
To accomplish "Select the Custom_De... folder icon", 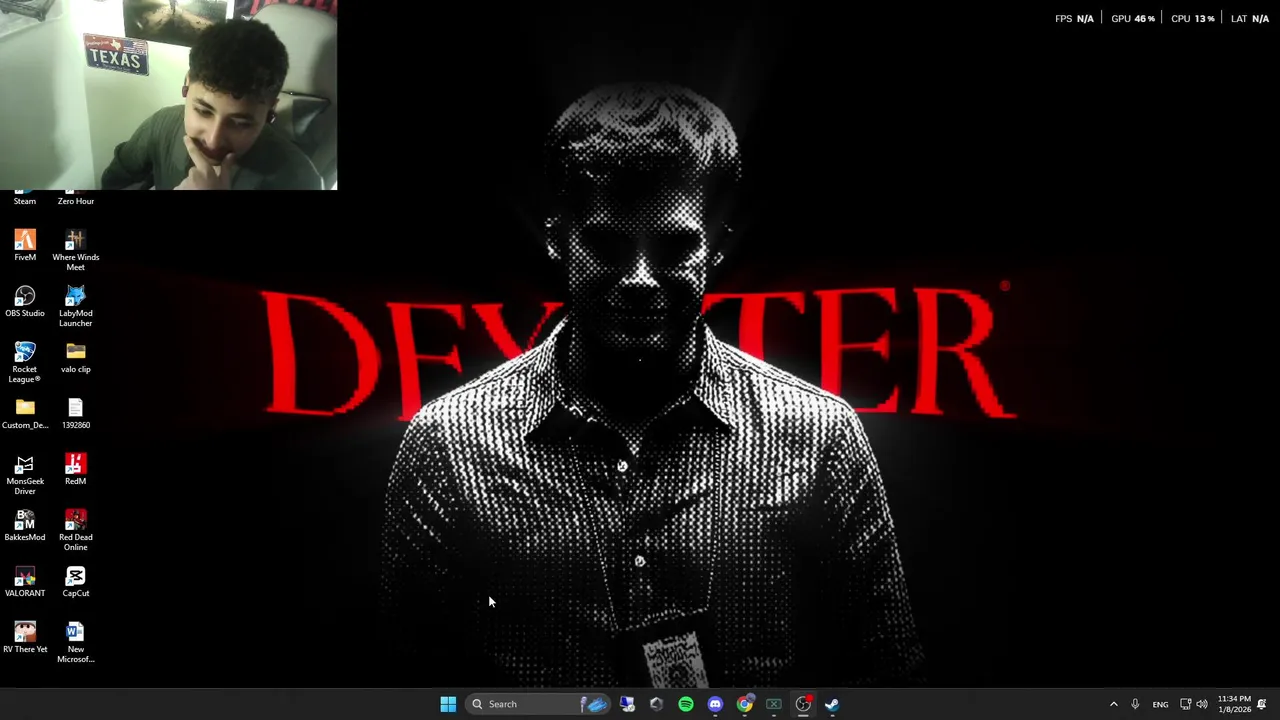I will click(x=25, y=413).
